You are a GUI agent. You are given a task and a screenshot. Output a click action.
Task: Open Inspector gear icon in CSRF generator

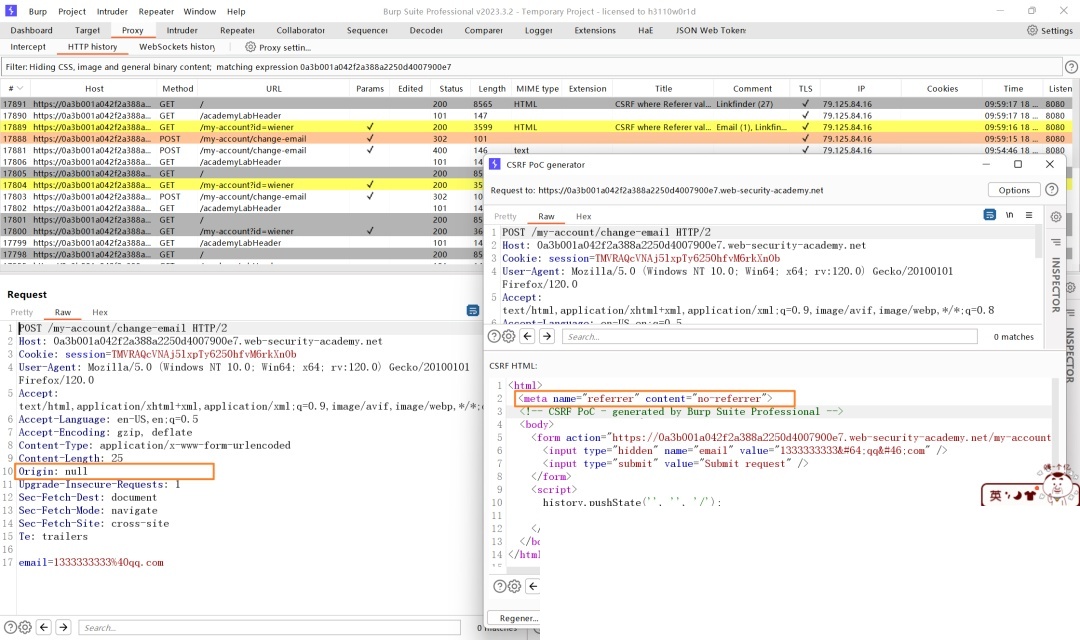[1056, 217]
